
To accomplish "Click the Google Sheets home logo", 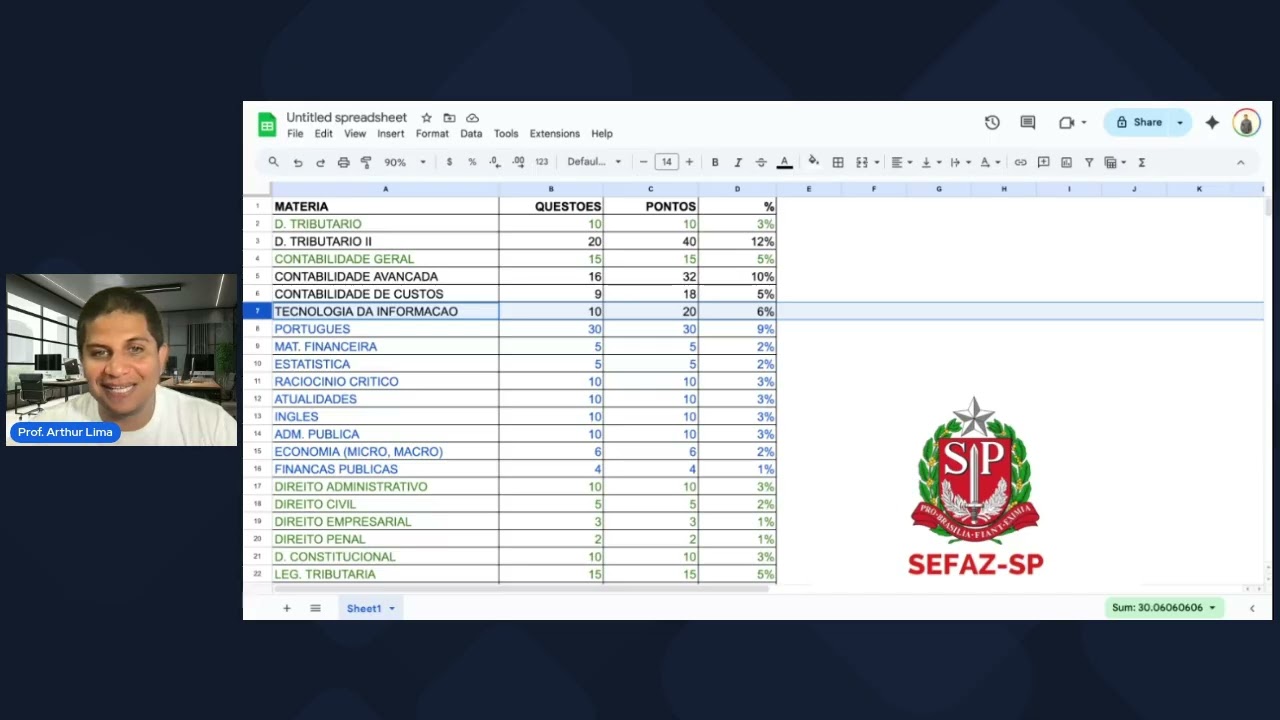I will [x=267, y=124].
